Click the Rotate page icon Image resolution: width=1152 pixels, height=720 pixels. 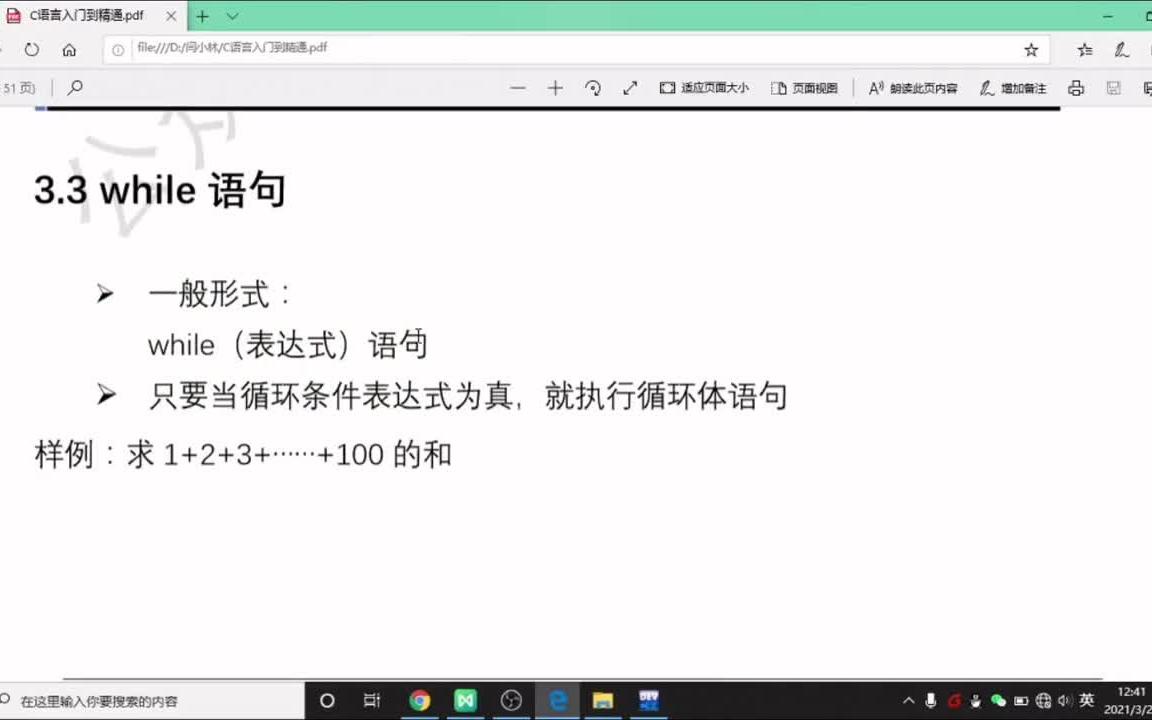594,88
